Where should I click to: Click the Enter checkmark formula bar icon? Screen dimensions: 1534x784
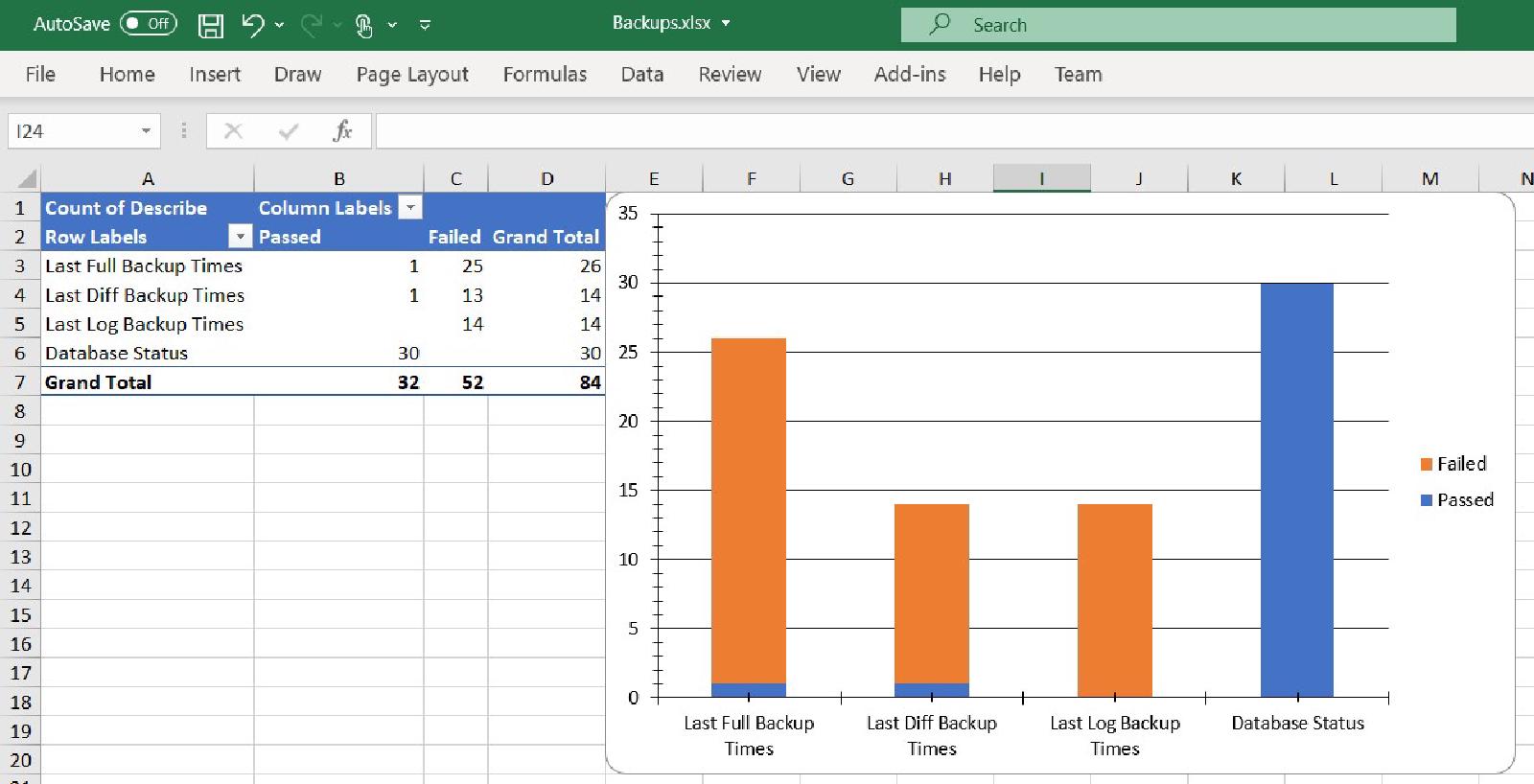pyautogui.click(x=288, y=131)
